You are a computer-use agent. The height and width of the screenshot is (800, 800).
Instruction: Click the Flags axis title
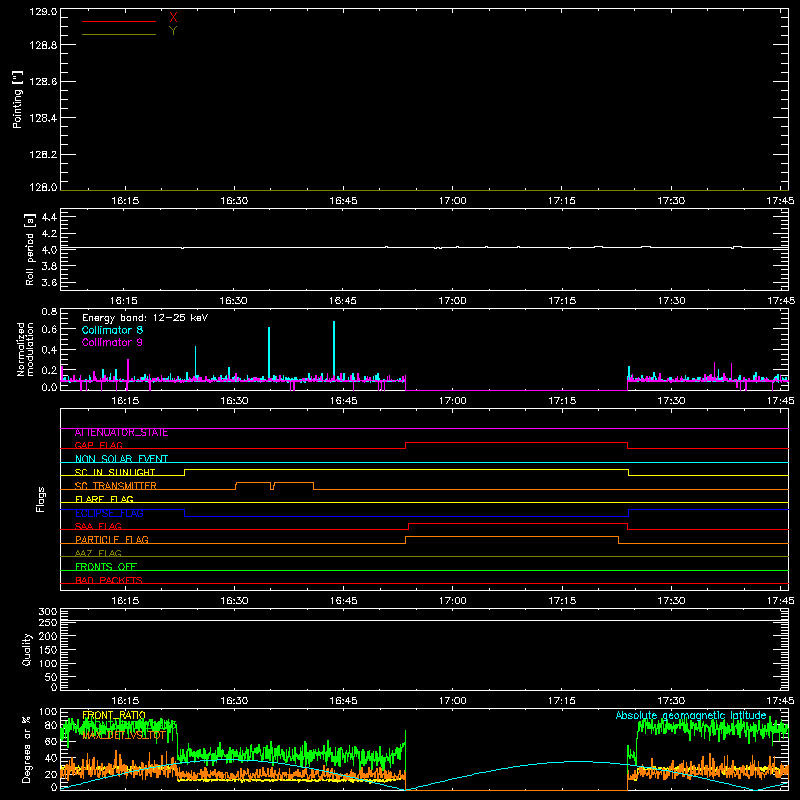41,499
